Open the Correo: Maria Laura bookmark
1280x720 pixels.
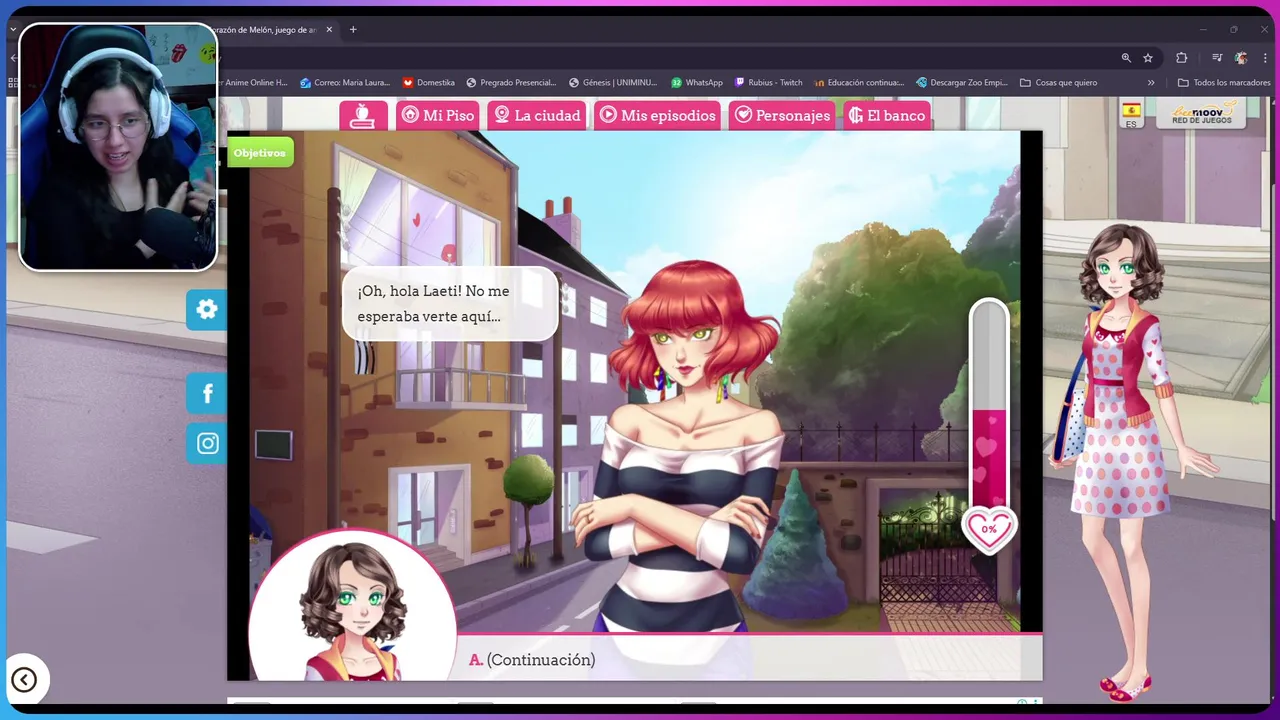pos(344,83)
